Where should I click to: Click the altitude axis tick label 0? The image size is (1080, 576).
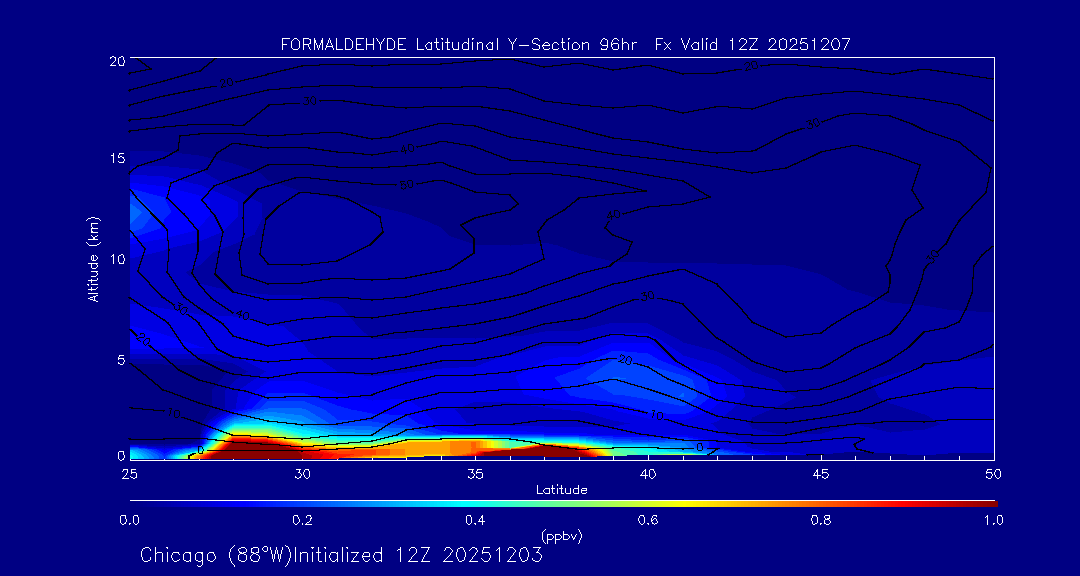(120, 455)
